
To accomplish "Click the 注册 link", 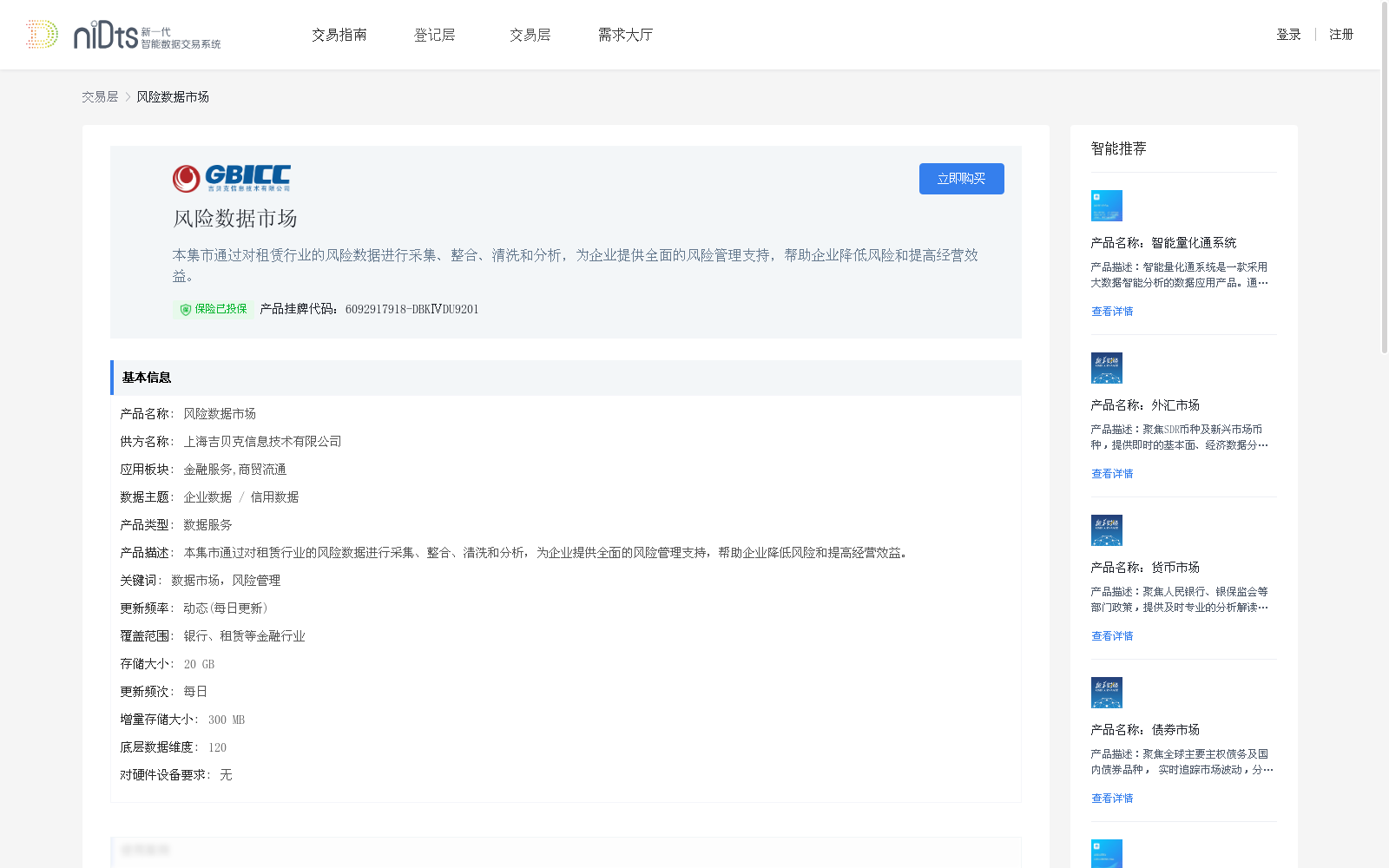I will click(1341, 35).
